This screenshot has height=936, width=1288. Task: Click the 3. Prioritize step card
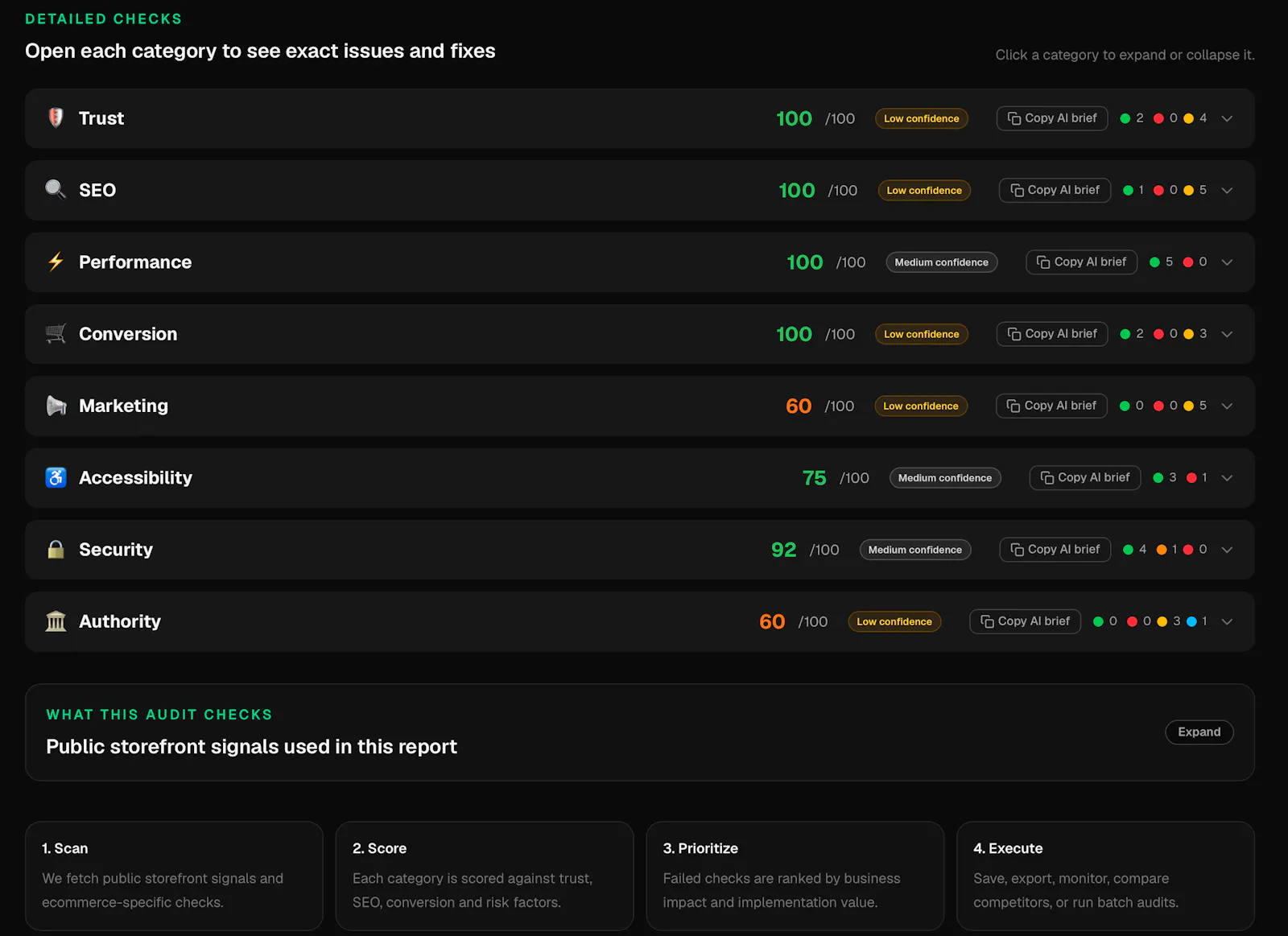795,876
